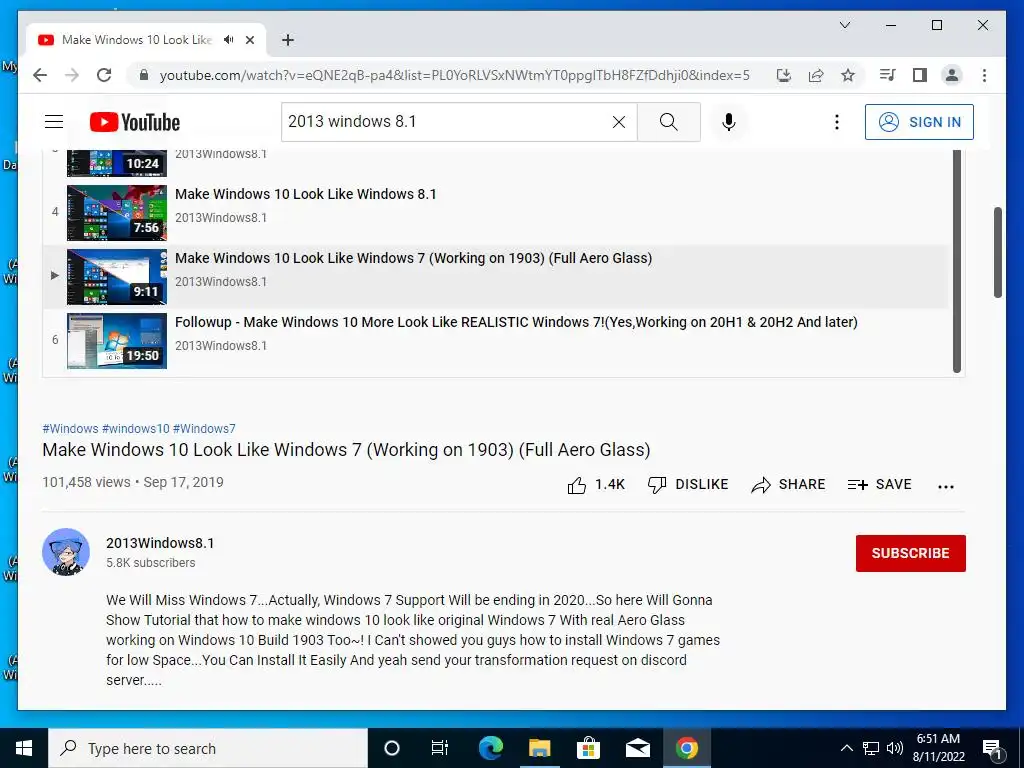
Task: Open 2013Windows8.1 channel name link
Action: click(160, 543)
